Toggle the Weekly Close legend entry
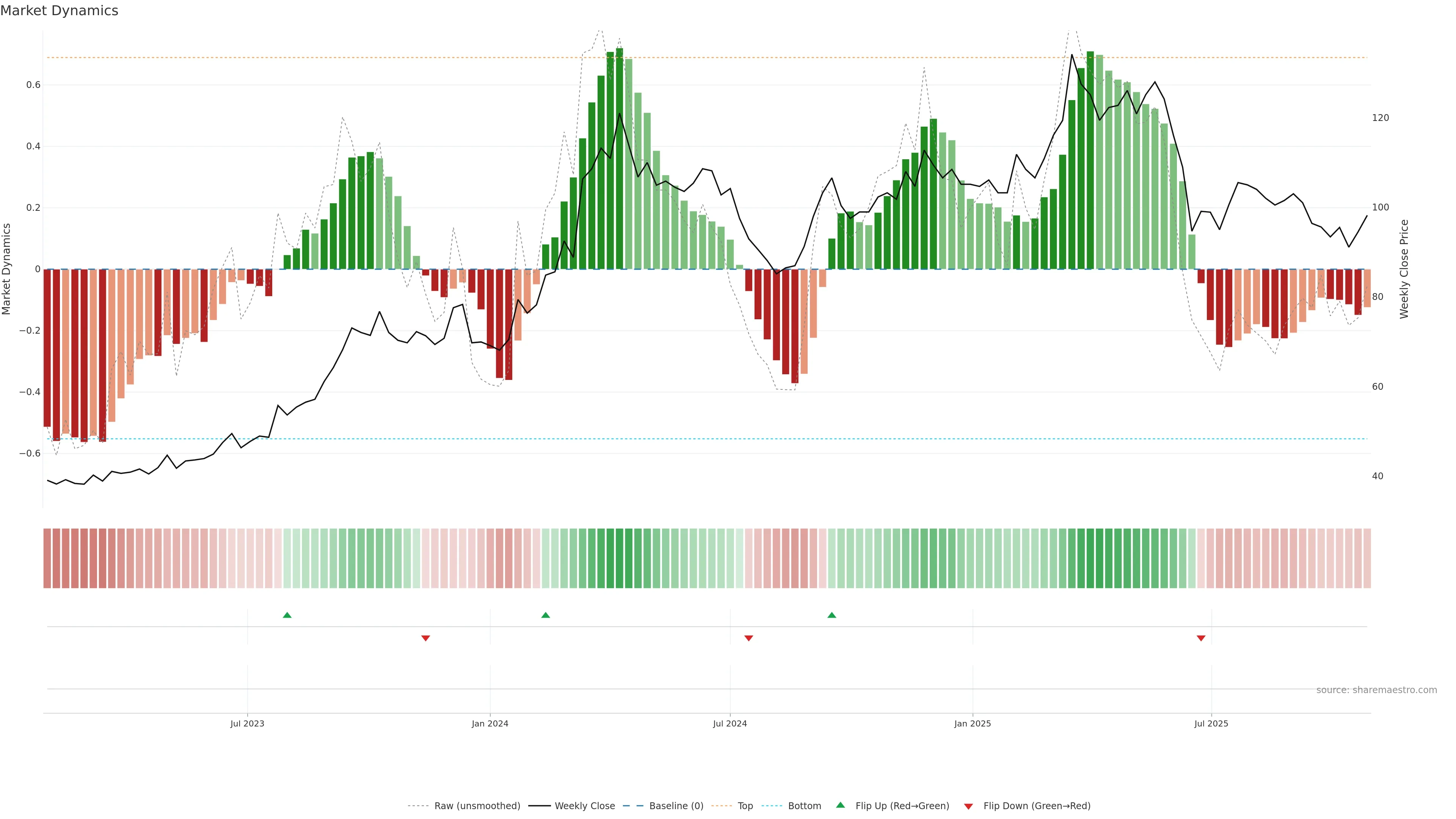Viewport: 1456px width, 819px height. point(584,806)
